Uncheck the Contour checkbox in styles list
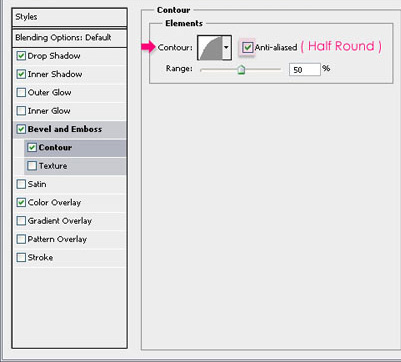This screenshot has height=362, width=401. tap(32, 147)
